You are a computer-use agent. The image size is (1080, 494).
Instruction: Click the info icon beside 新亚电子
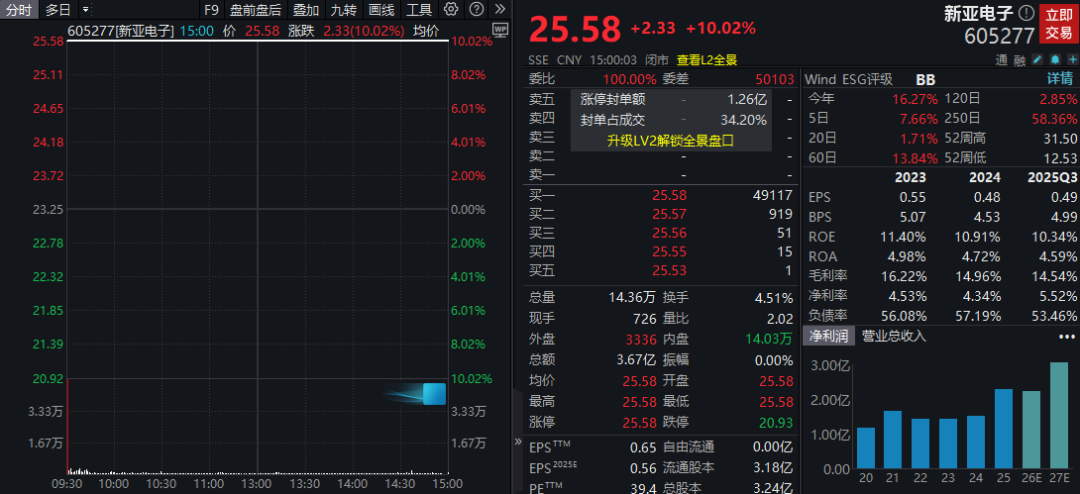click(x=1026, y=12)
